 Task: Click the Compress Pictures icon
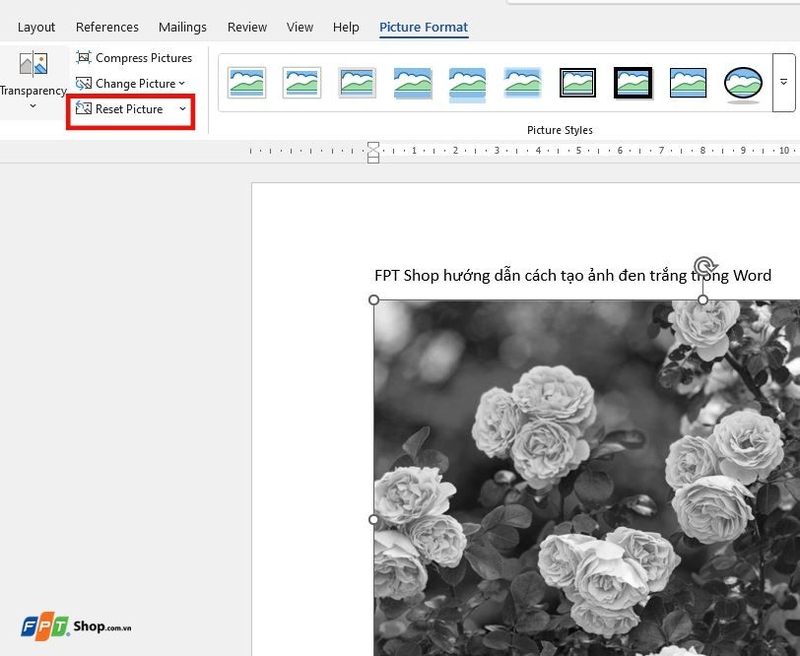point(83,57)
